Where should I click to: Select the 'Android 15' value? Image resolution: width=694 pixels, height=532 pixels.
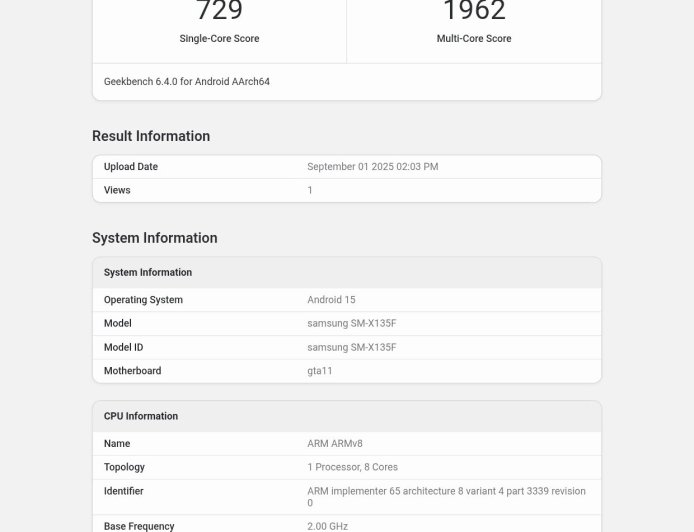[331, 300]
